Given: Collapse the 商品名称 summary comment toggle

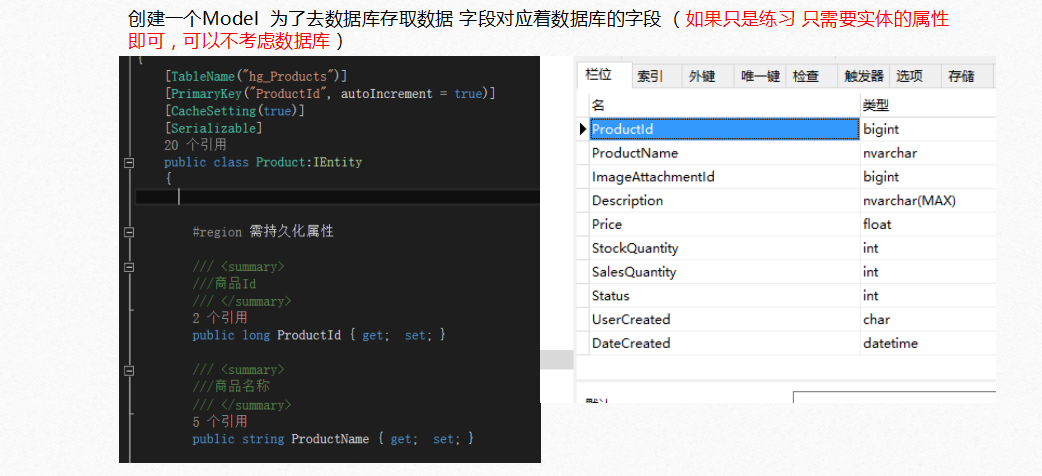Looking at the screenshot, I should [x=130, y=370].
